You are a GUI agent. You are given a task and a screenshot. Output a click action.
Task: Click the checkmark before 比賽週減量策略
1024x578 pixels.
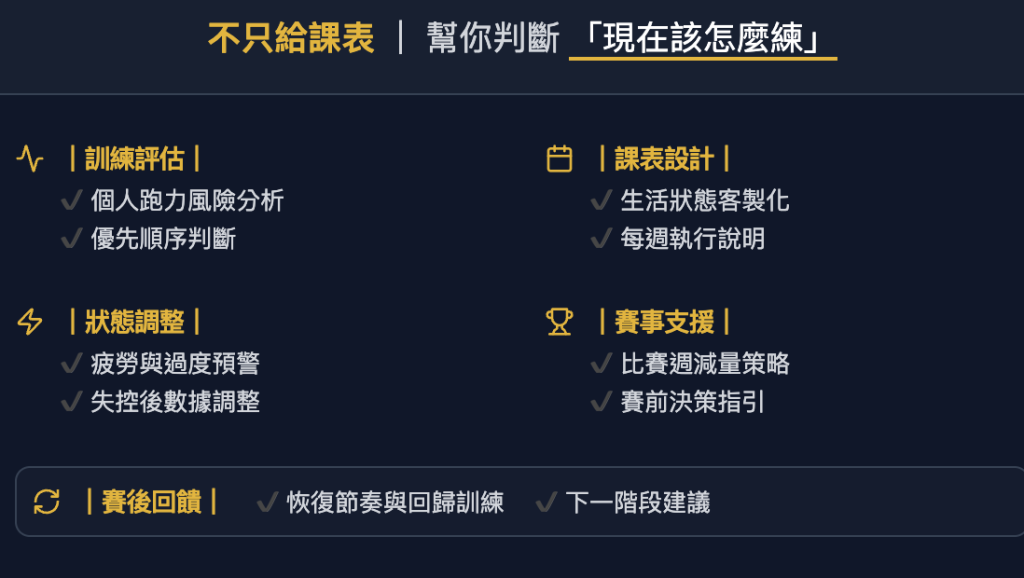click(601, 364)
